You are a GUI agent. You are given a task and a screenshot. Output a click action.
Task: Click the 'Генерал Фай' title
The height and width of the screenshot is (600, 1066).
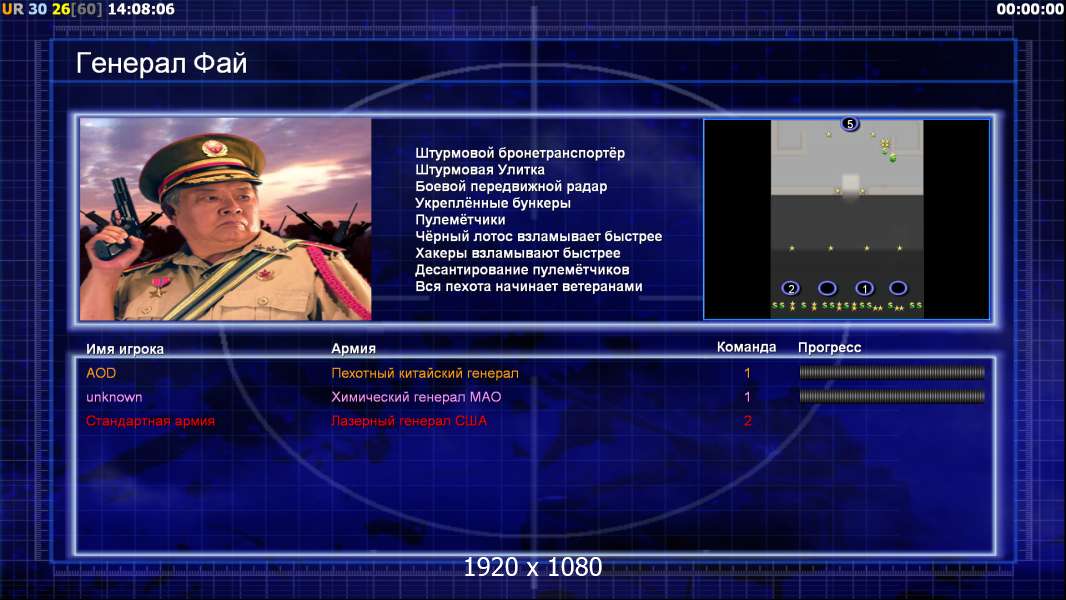coord(161,63)
